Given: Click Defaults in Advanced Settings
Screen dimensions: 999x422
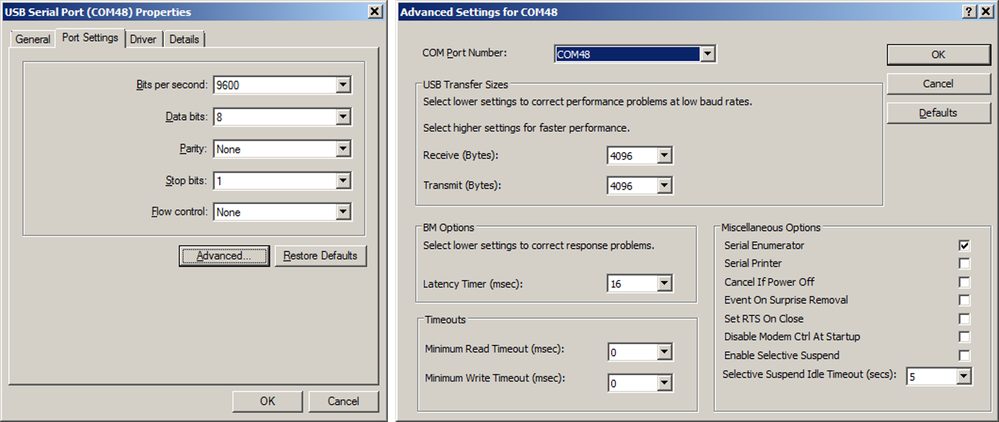Looking at the screenshot, I should pos(938,113).
